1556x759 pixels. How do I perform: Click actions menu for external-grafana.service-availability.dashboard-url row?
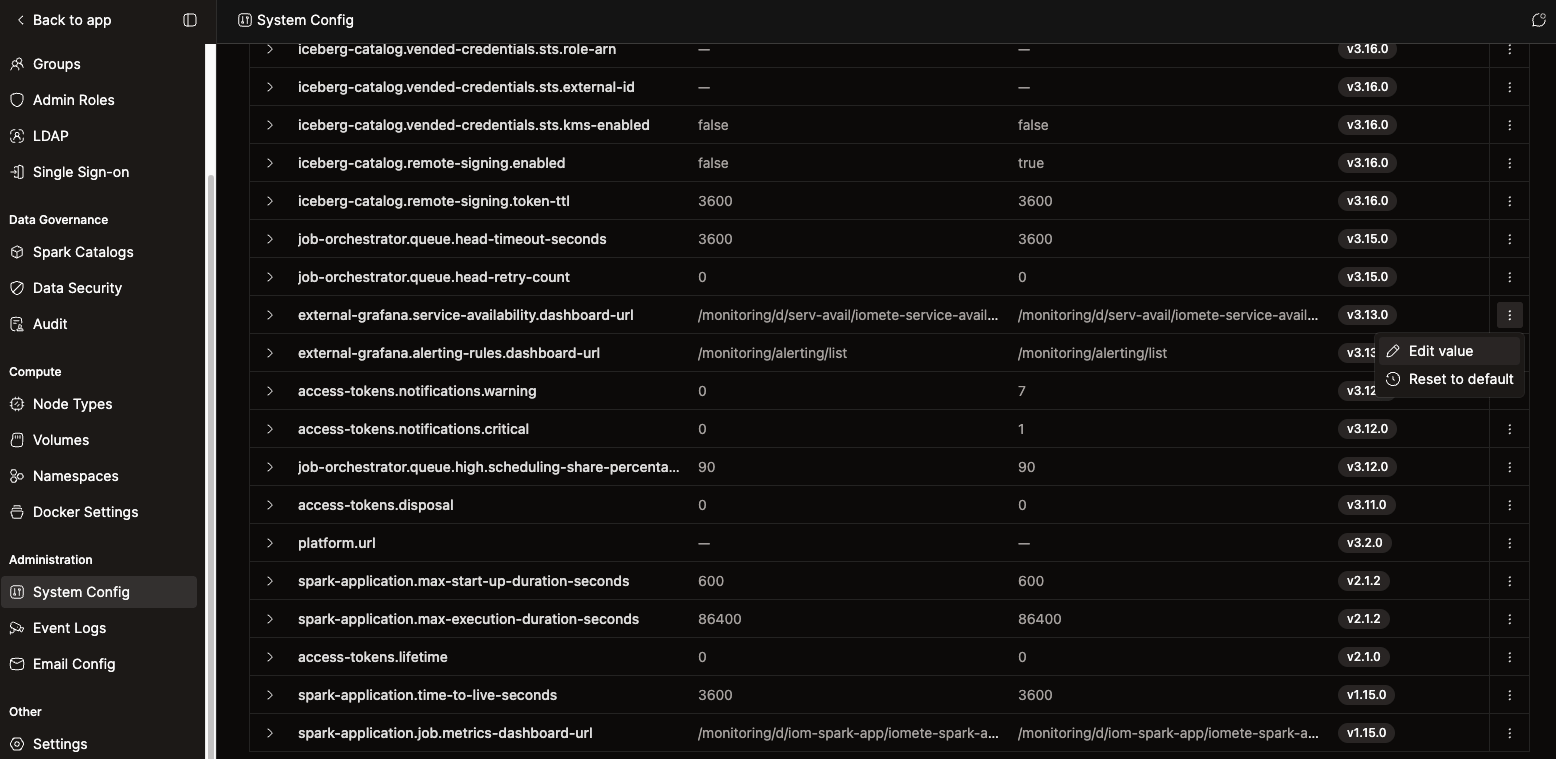point(1509,315)
